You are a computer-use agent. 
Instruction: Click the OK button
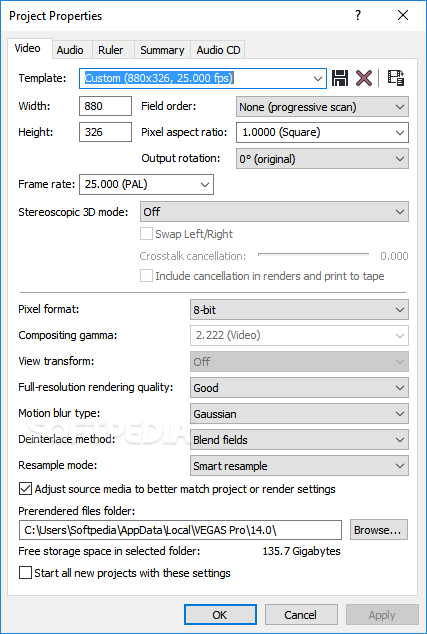220,615
